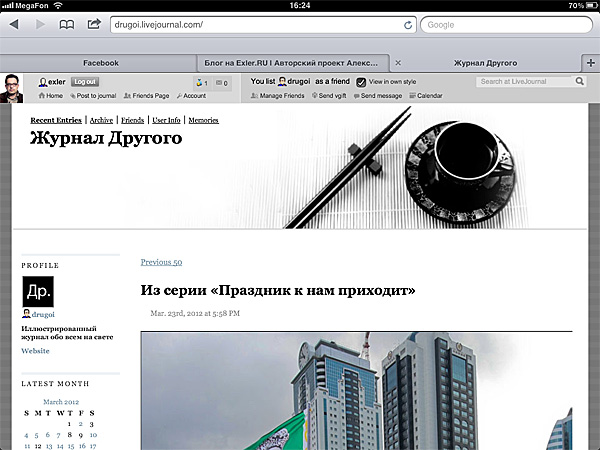The height and width of the screenshot is (450, 600).
Task: Click the drugoi profile picture
Action: click(x=37, y=291)
